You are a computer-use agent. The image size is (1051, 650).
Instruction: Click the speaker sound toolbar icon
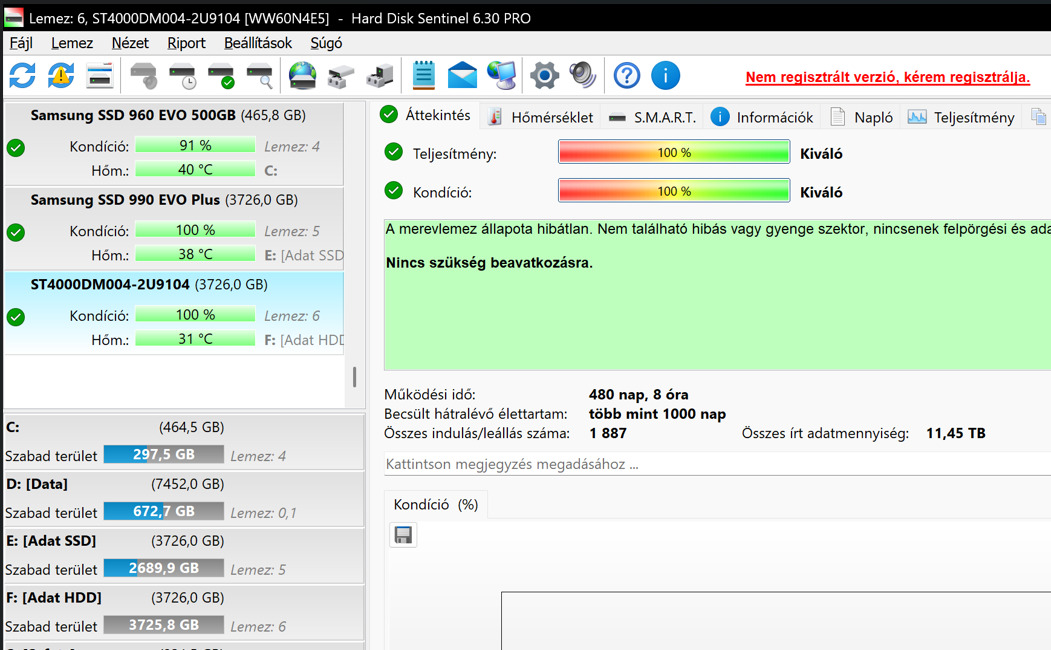point(582,75)
